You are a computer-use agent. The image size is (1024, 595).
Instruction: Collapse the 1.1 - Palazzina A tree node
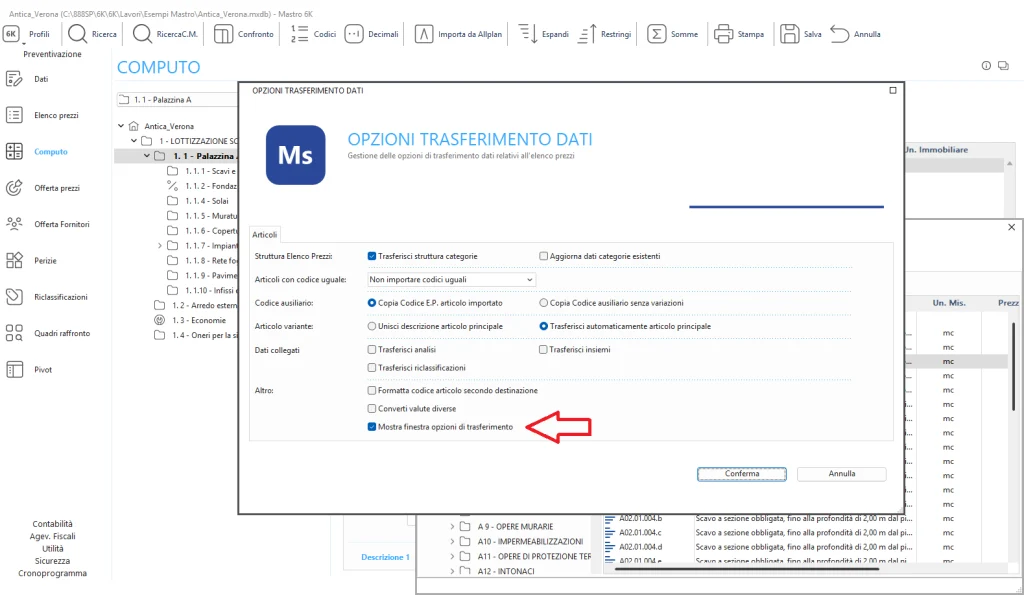pos(146,156)
